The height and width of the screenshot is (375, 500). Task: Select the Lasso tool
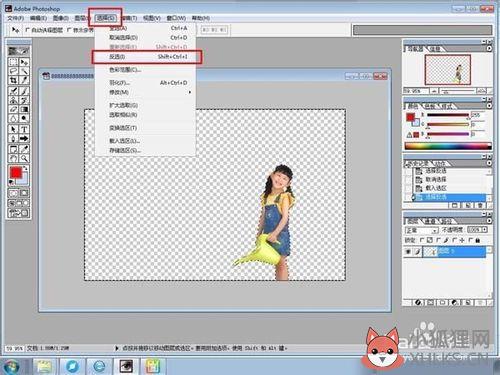click(13, 71)
